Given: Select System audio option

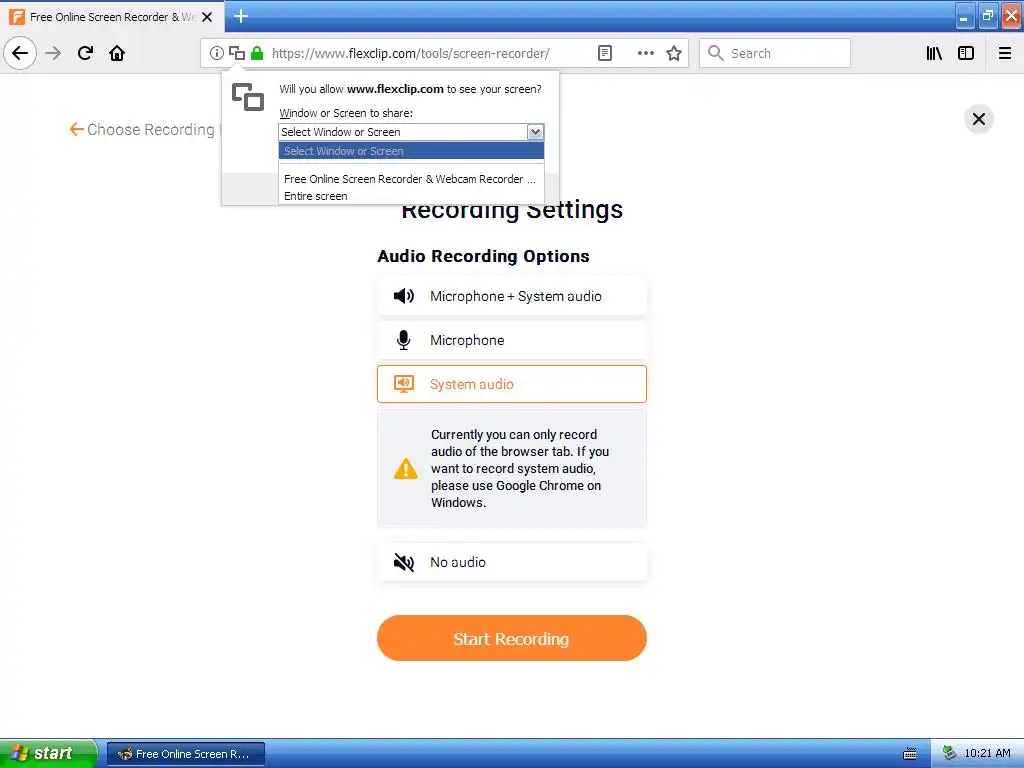Looking at the screenshot, I should [x=511, y=384].
